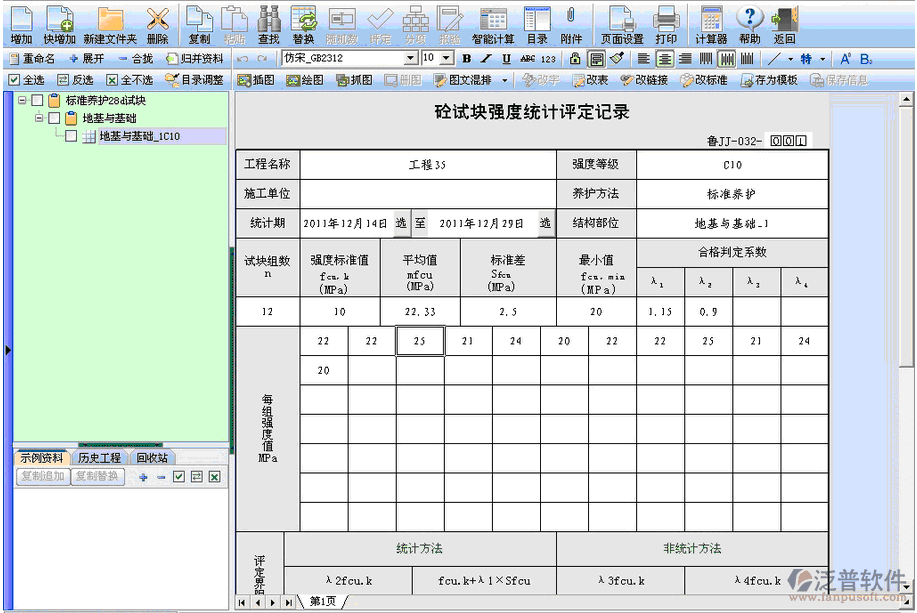Click the 选 button after the start date
Screen dimensions: 917x613
point(400,223)
